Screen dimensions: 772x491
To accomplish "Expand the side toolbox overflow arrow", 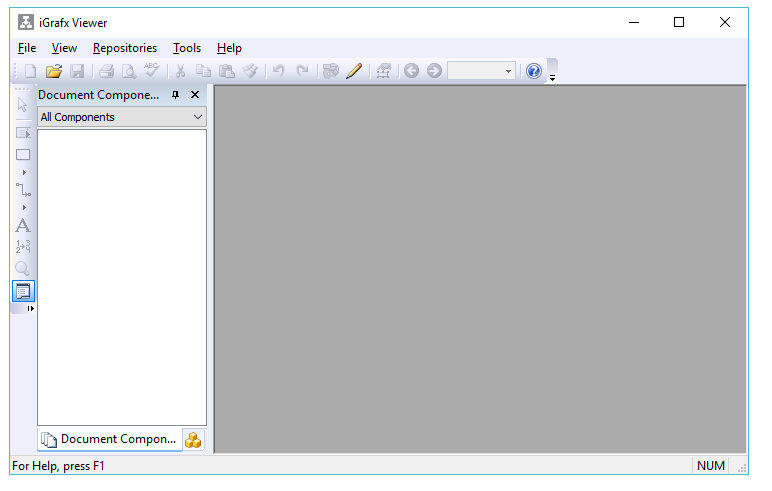I will [30, 309].
